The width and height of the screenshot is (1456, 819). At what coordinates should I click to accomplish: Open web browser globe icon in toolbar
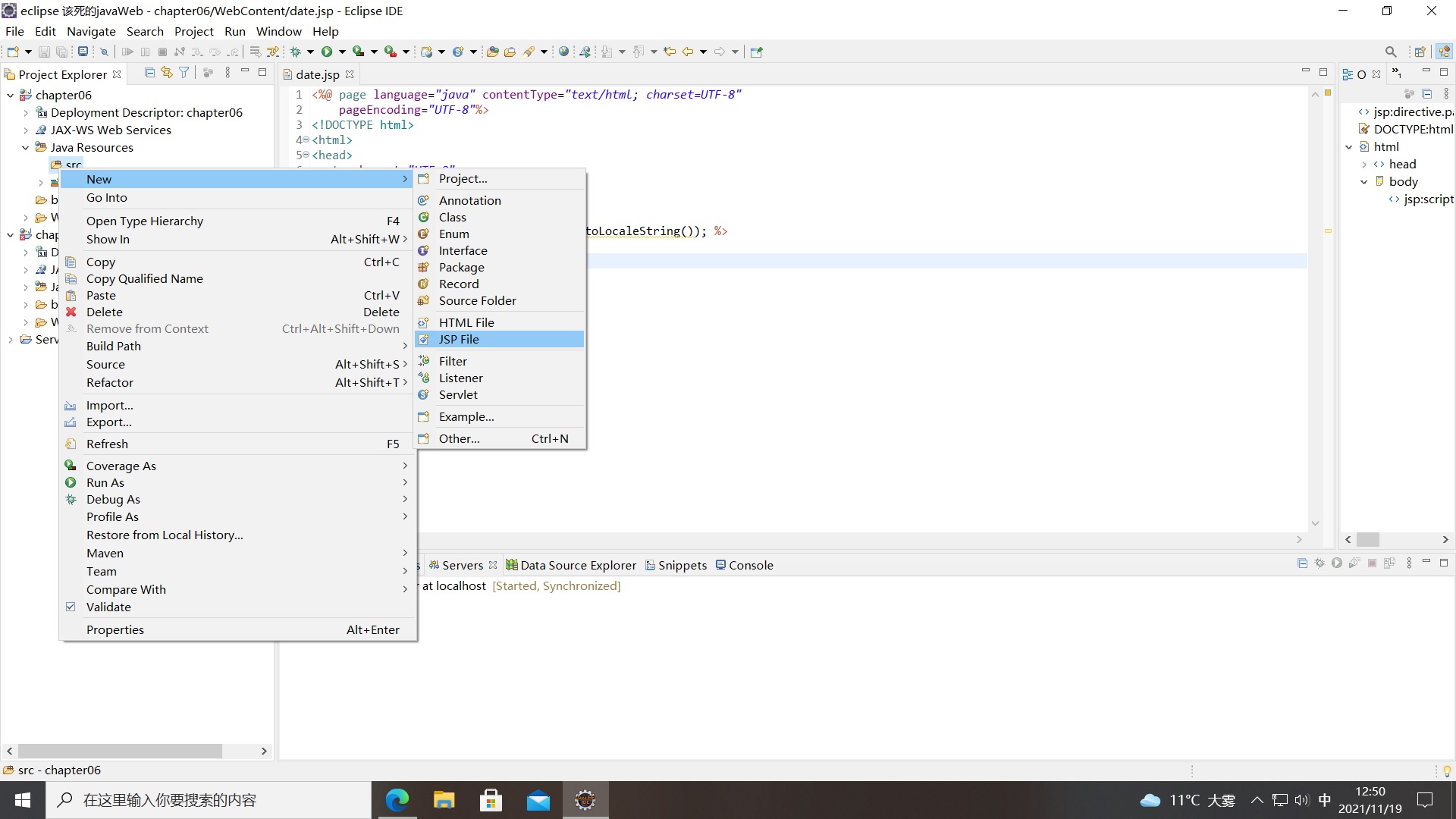click(563, 52)
